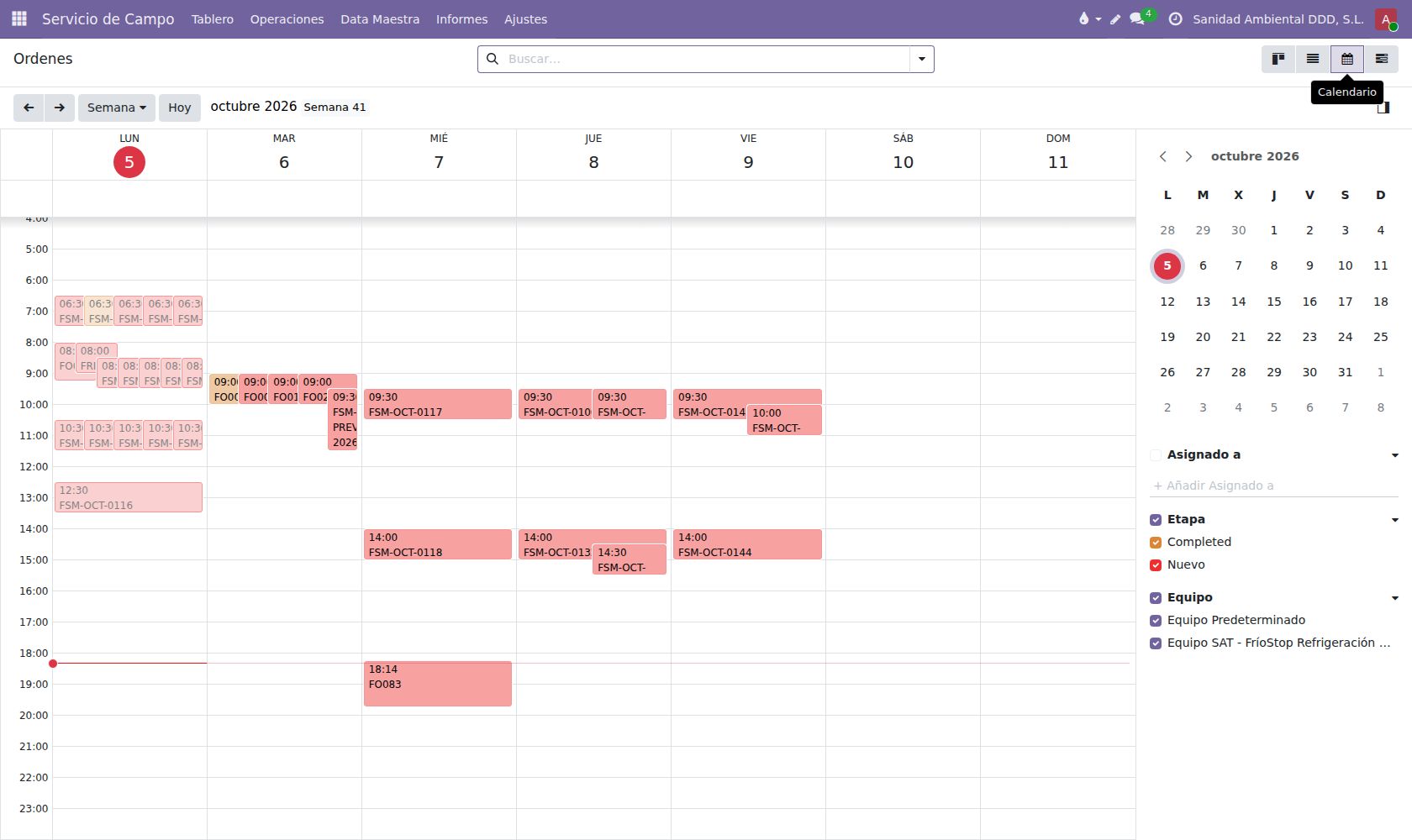Open the Semana scale dropdown
1412x840 pixels.
click(x=117, y=108)
